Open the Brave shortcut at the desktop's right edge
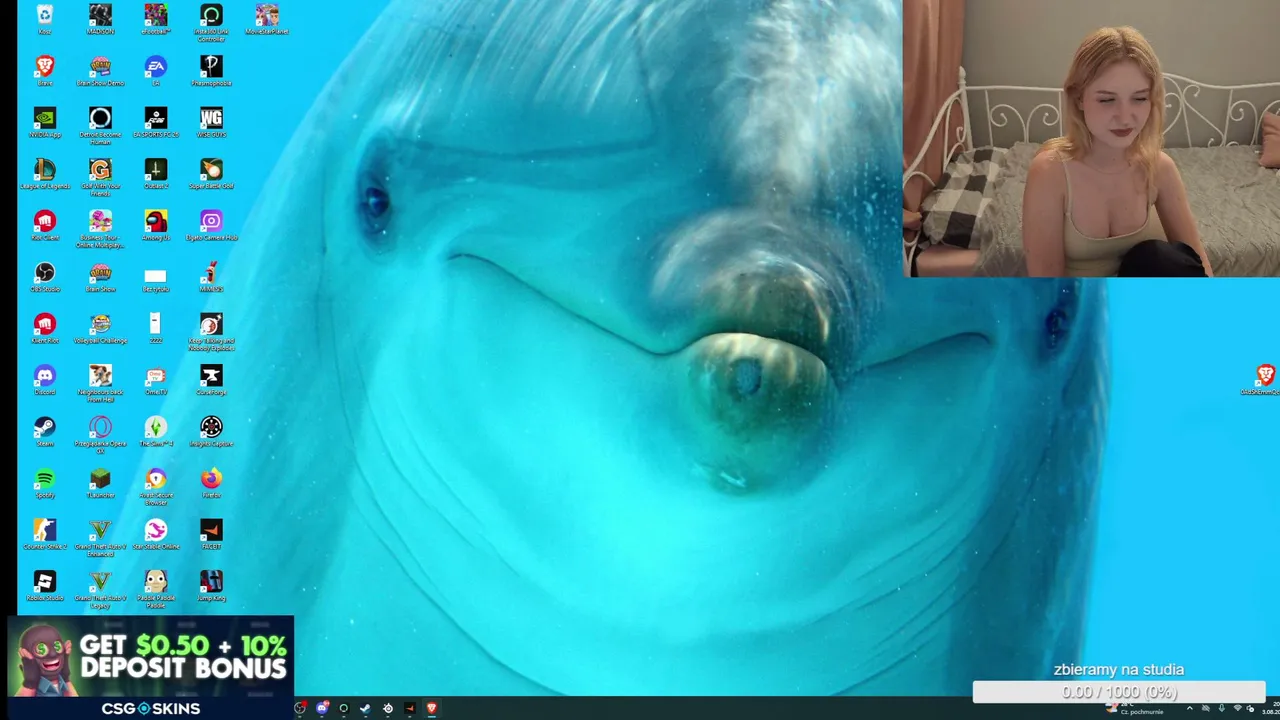 1265,380
